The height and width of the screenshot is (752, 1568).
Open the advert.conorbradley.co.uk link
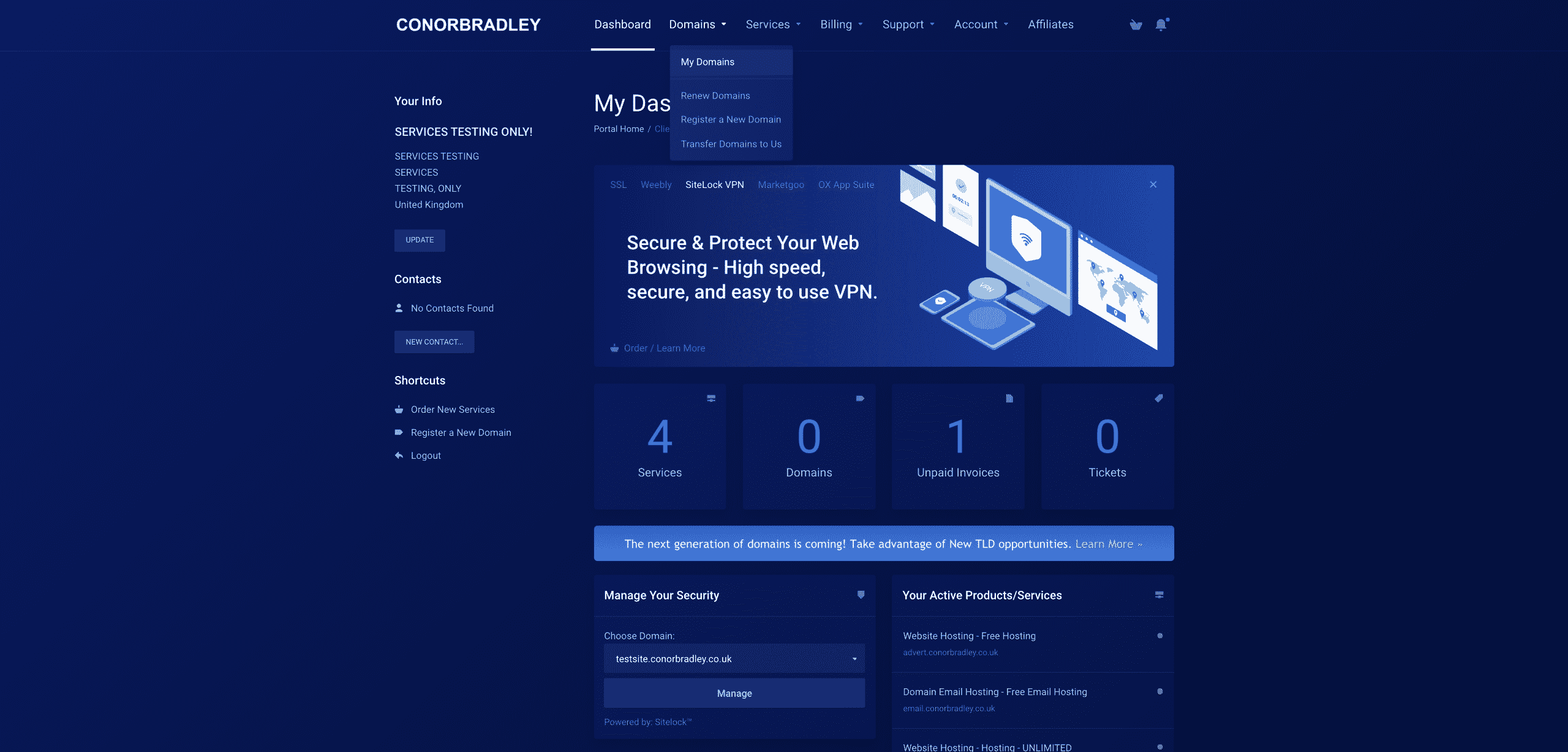pyautogui.click(x=951, y=652)
